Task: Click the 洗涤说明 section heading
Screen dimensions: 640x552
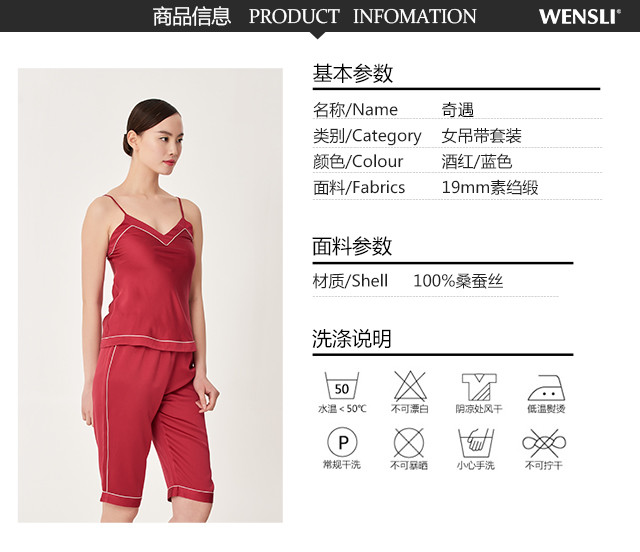Action: click(x=352, y=338)
